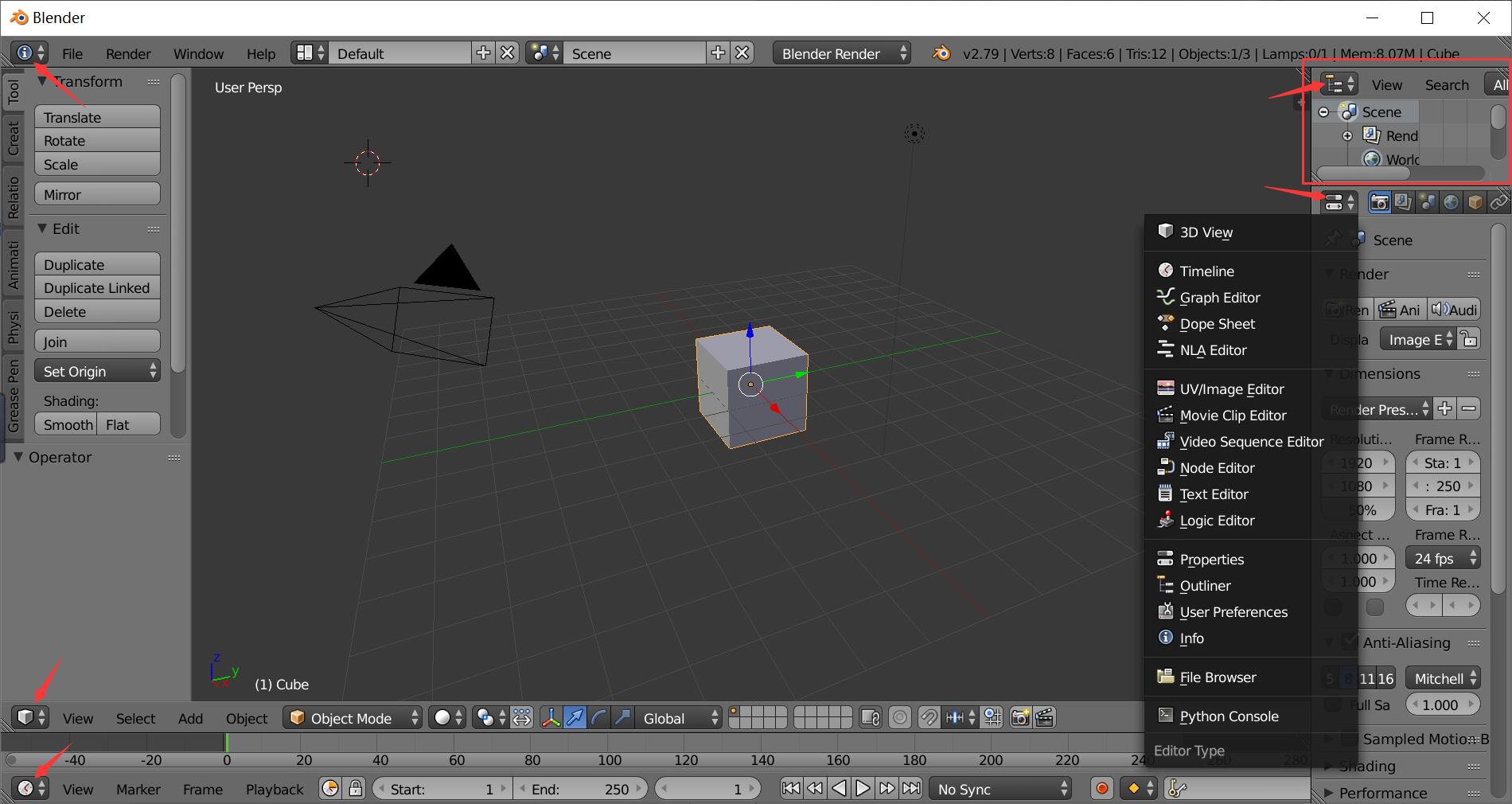Switch to the Grease Pencil sidebar tab
The width and height of the screenshot is (1512, 804).
pyautogui.click(x=13, y=396)
